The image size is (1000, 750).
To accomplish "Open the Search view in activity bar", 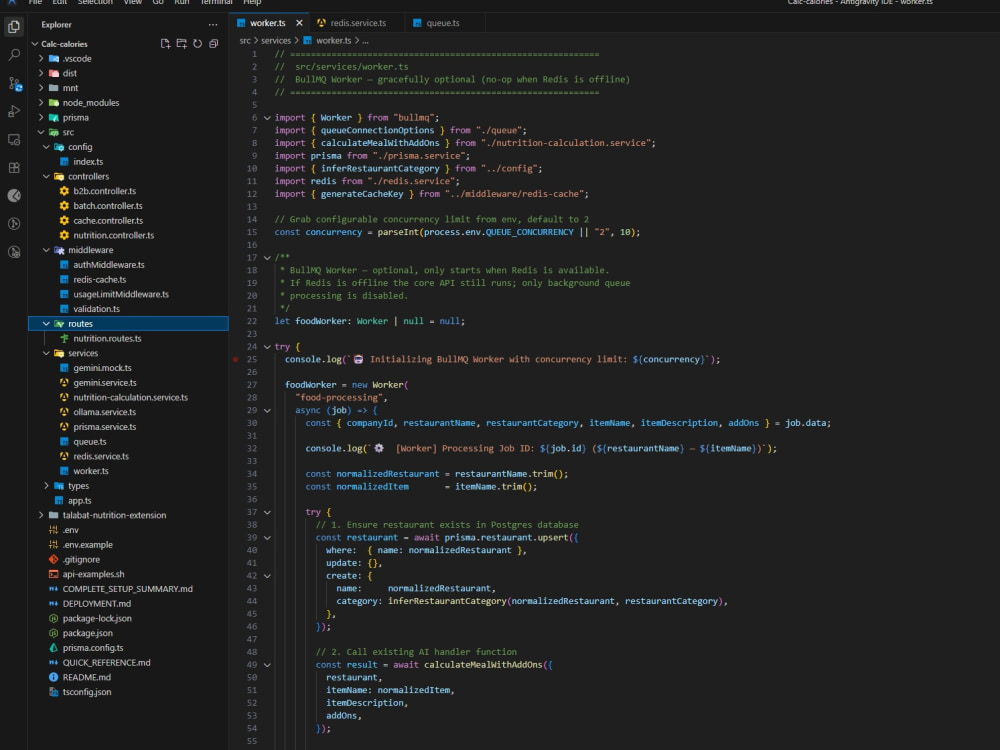I will click(x=14, y=55).
